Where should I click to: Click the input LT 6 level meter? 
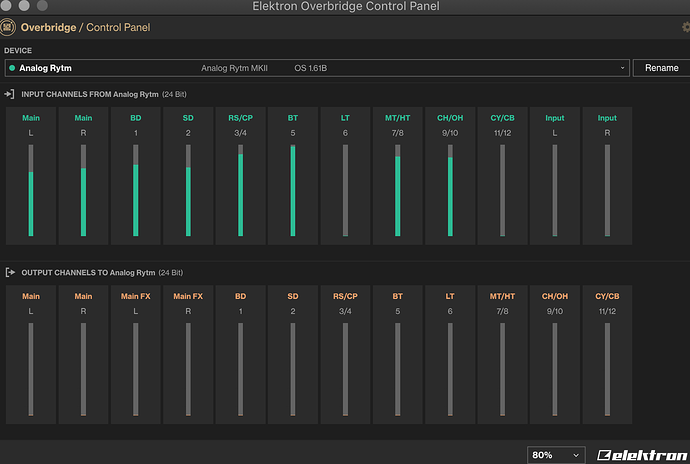click(345, 190)
